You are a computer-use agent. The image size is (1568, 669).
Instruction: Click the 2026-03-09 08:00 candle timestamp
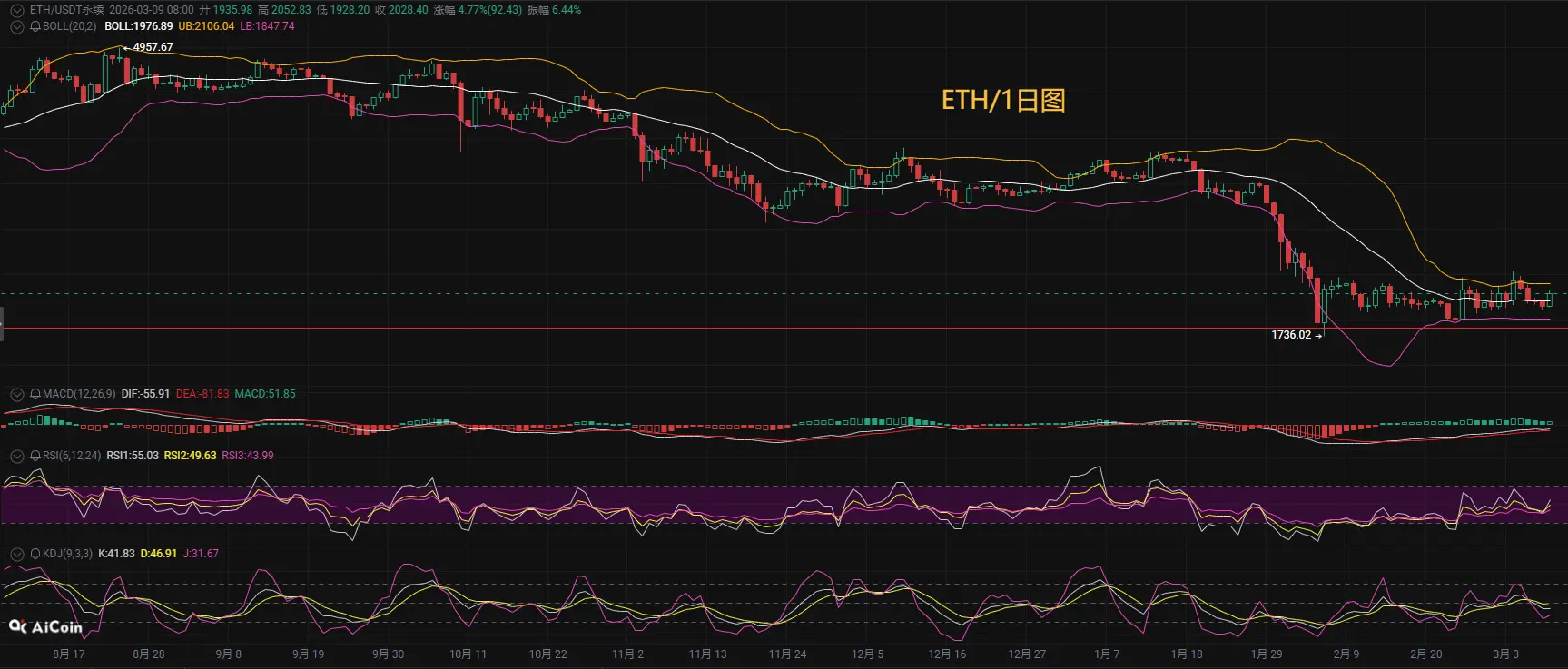click(152, 10)
